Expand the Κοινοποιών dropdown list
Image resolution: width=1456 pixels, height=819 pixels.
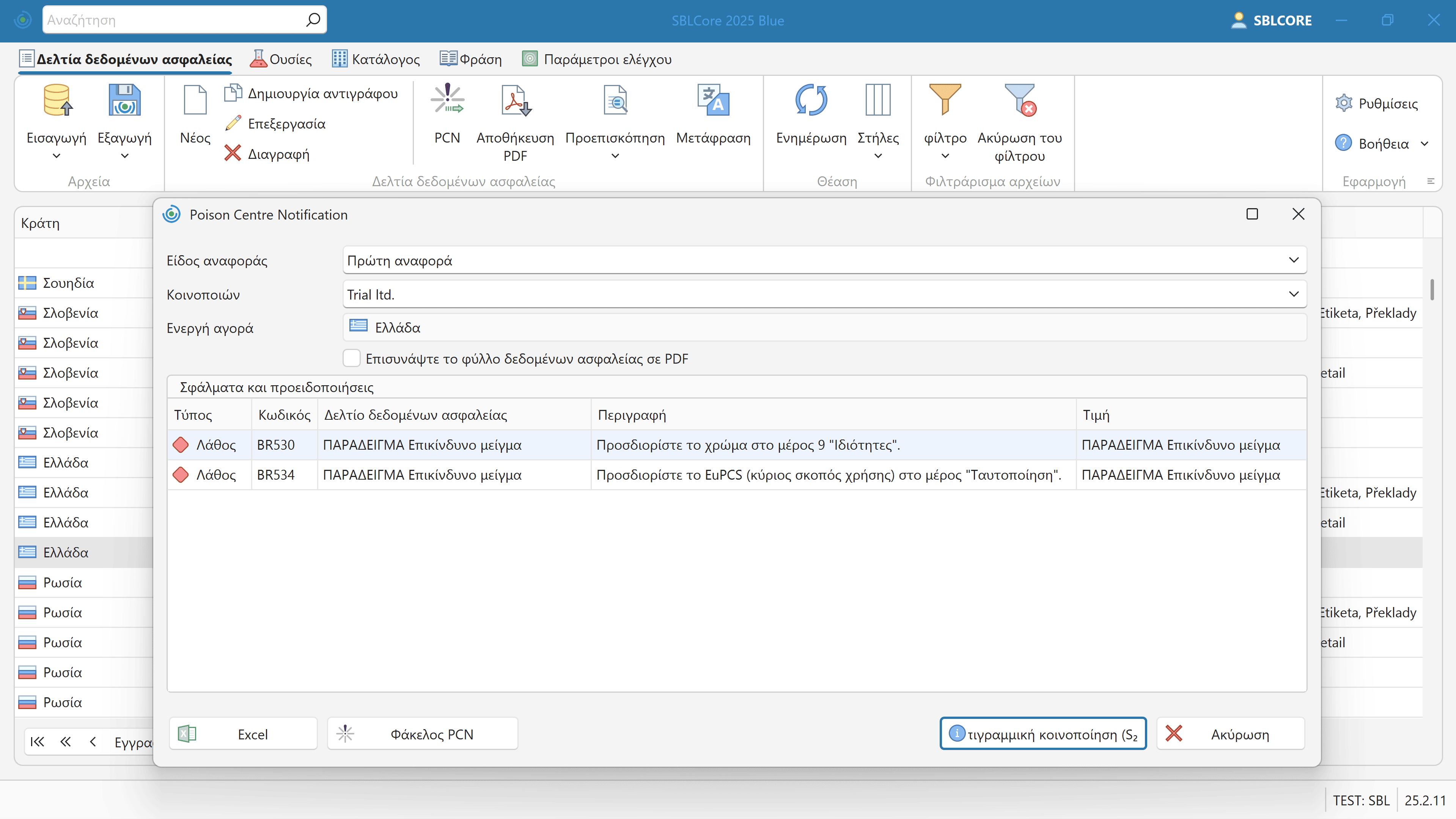[1293, 294]
